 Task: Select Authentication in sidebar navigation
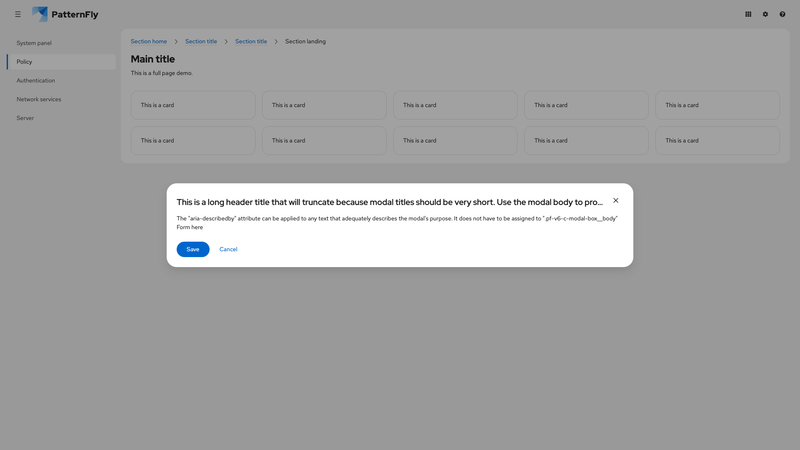pos(61,81)
